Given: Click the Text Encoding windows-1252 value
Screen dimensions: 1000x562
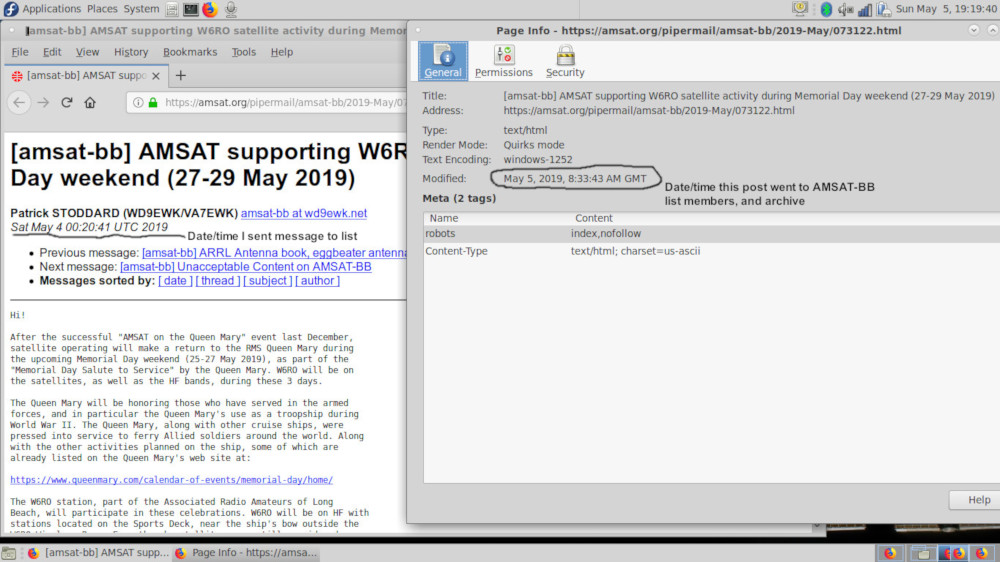Looking at the screenshot, I should pos(538,159).
